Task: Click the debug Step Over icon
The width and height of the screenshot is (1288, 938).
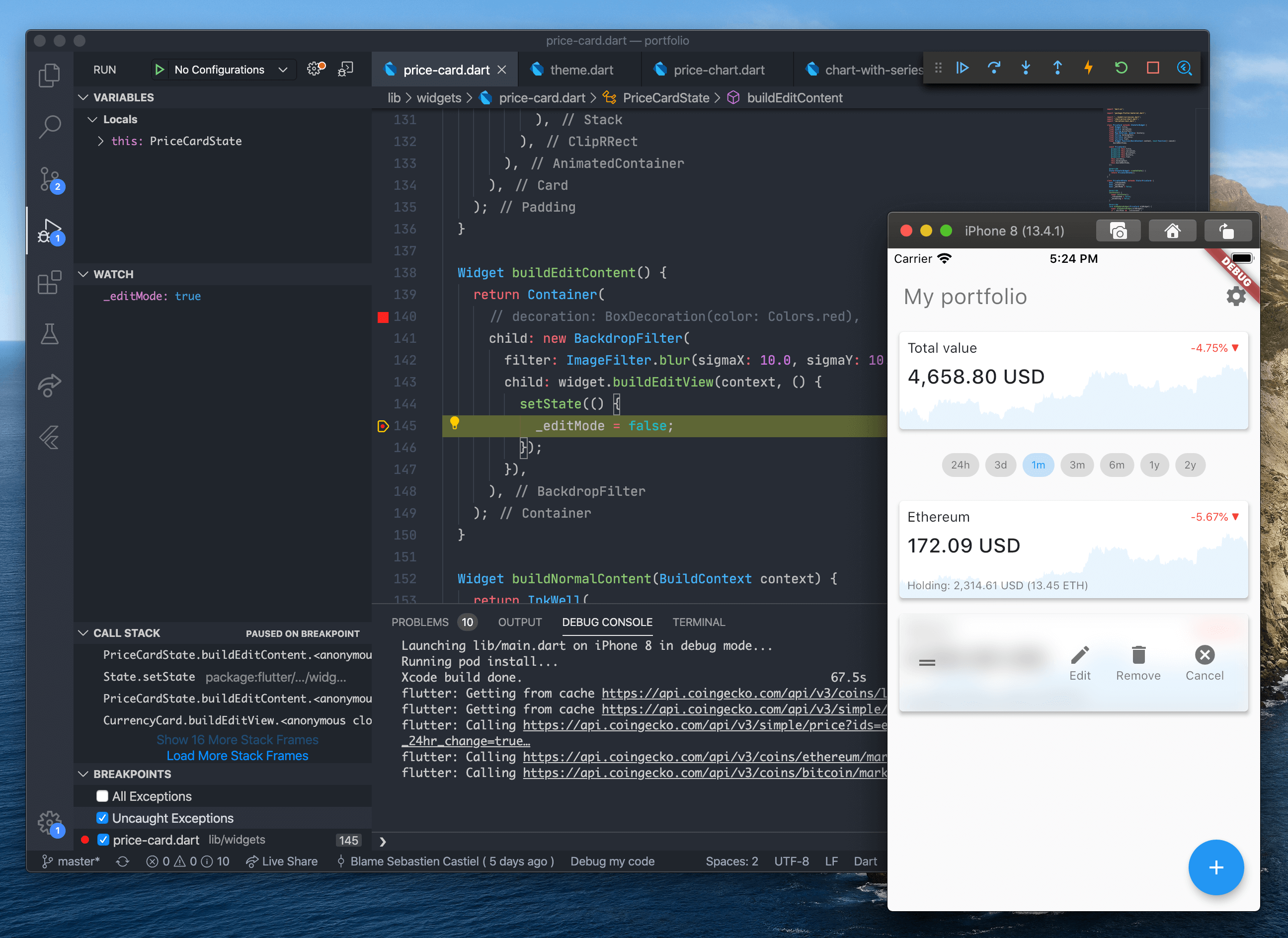Action: (x=994, y=68)
